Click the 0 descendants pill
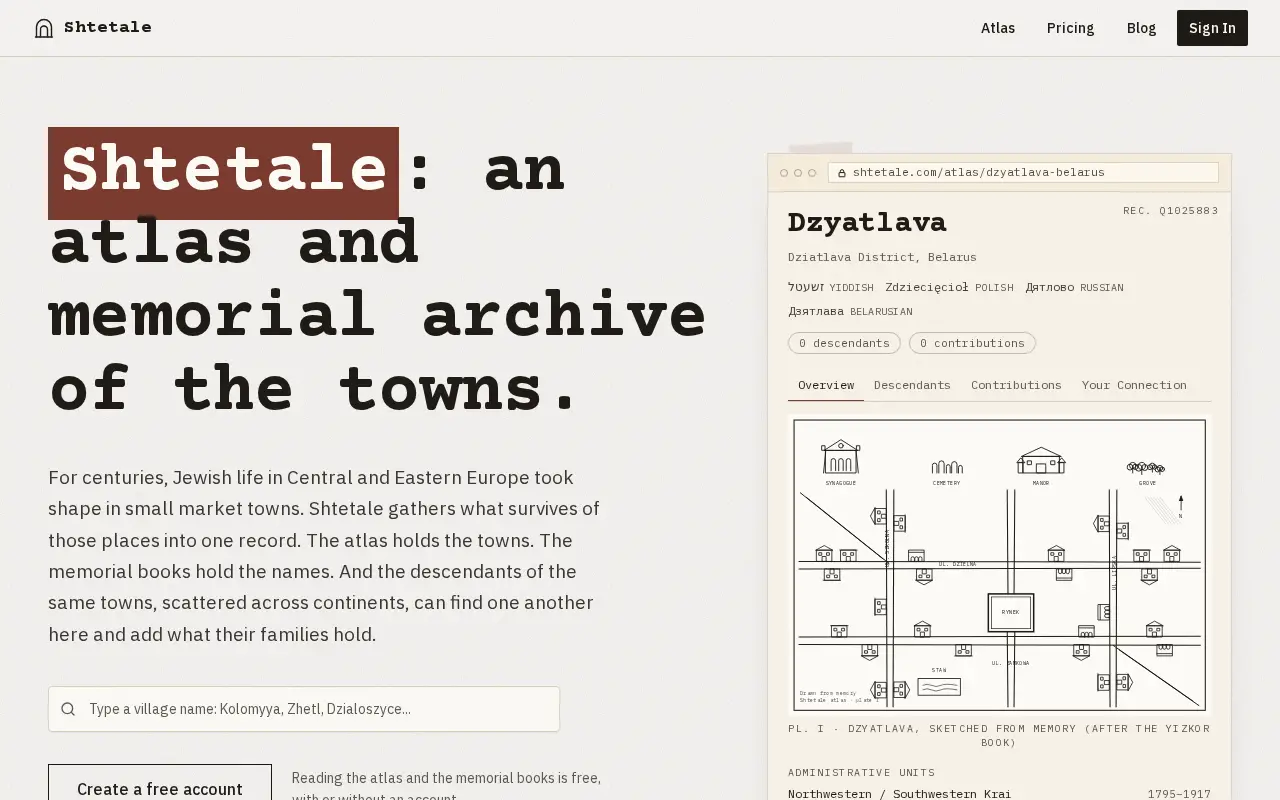Viewport: 1280px width, 800px height. (844, 343)
